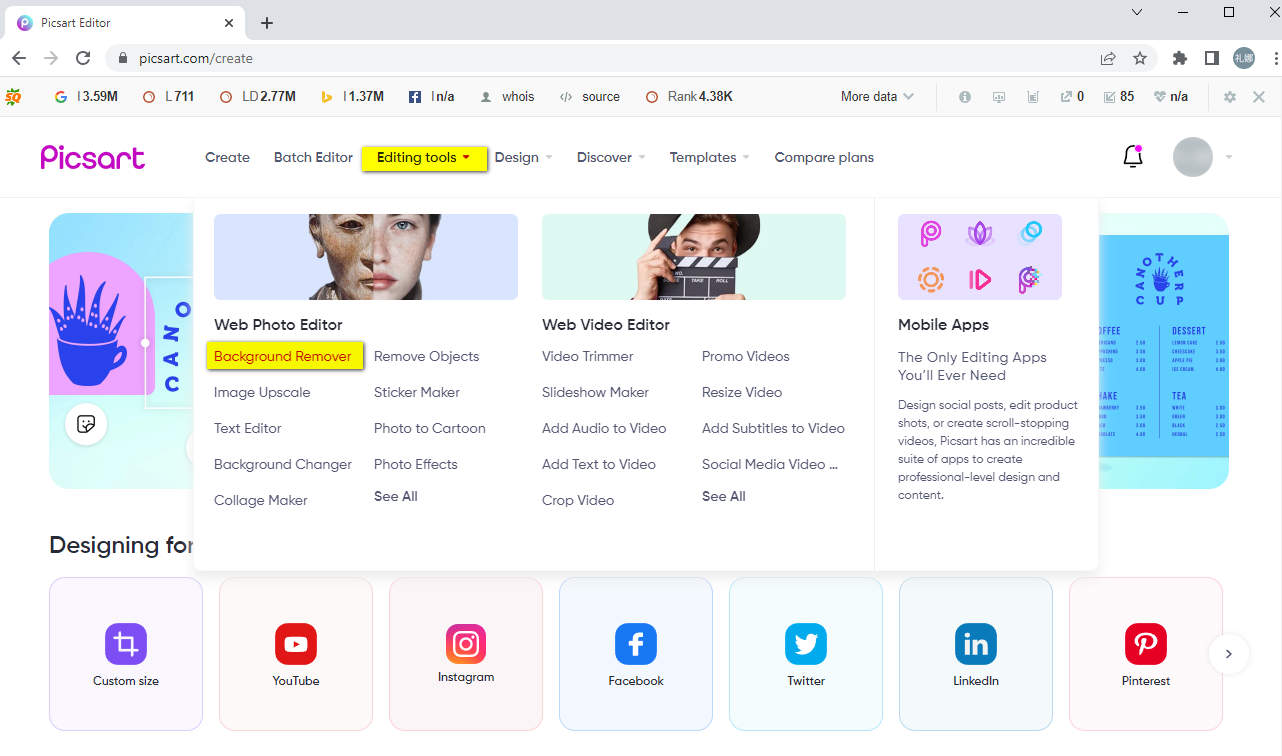Open Collage Maker

click(261, 500)
